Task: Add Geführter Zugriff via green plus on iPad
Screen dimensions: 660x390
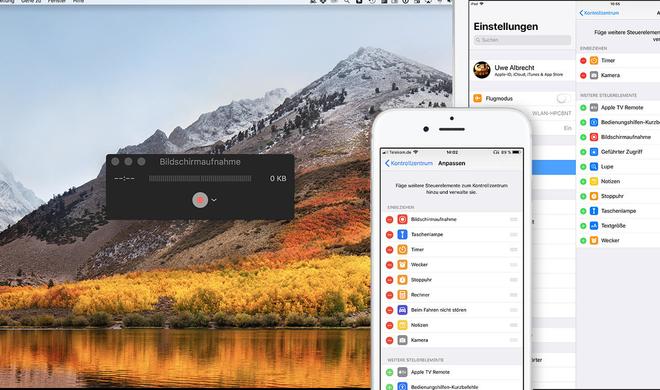Action: click(583, 152)
